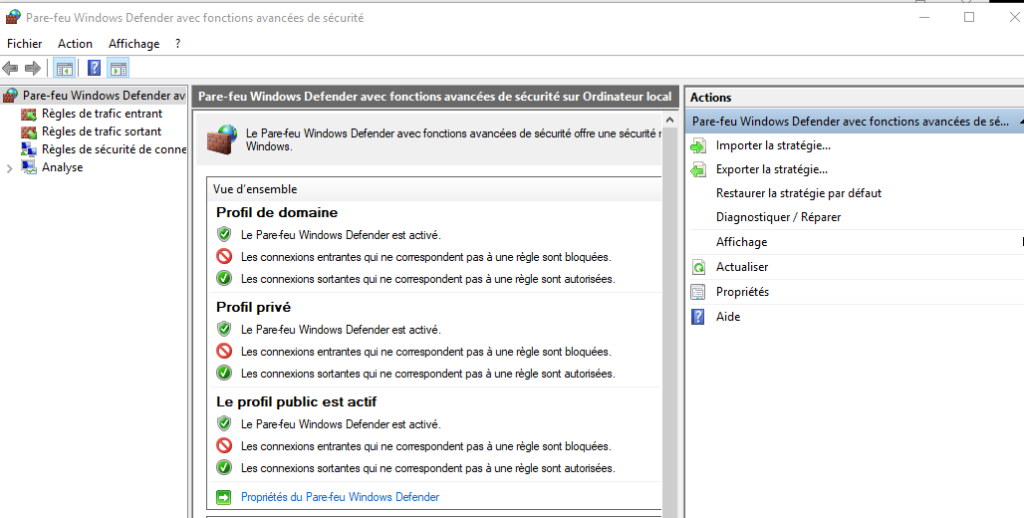Click the Analyse monitor icon
Viewport: 1024px width, 518px height.
click(29, 167)
